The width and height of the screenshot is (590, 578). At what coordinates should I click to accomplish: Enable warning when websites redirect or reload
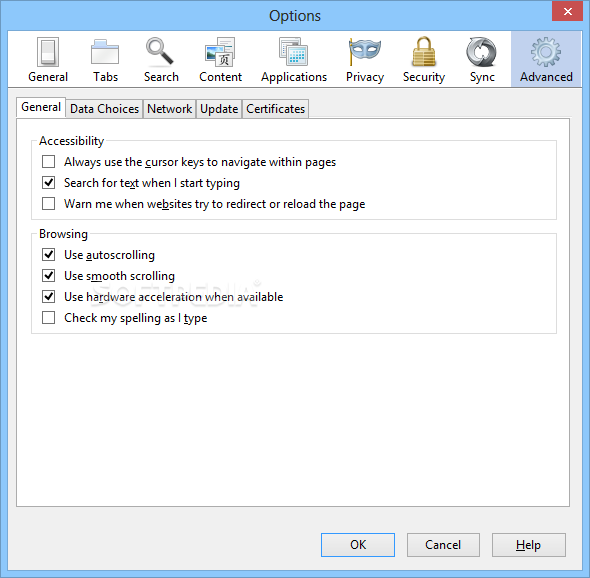(49, 204)
